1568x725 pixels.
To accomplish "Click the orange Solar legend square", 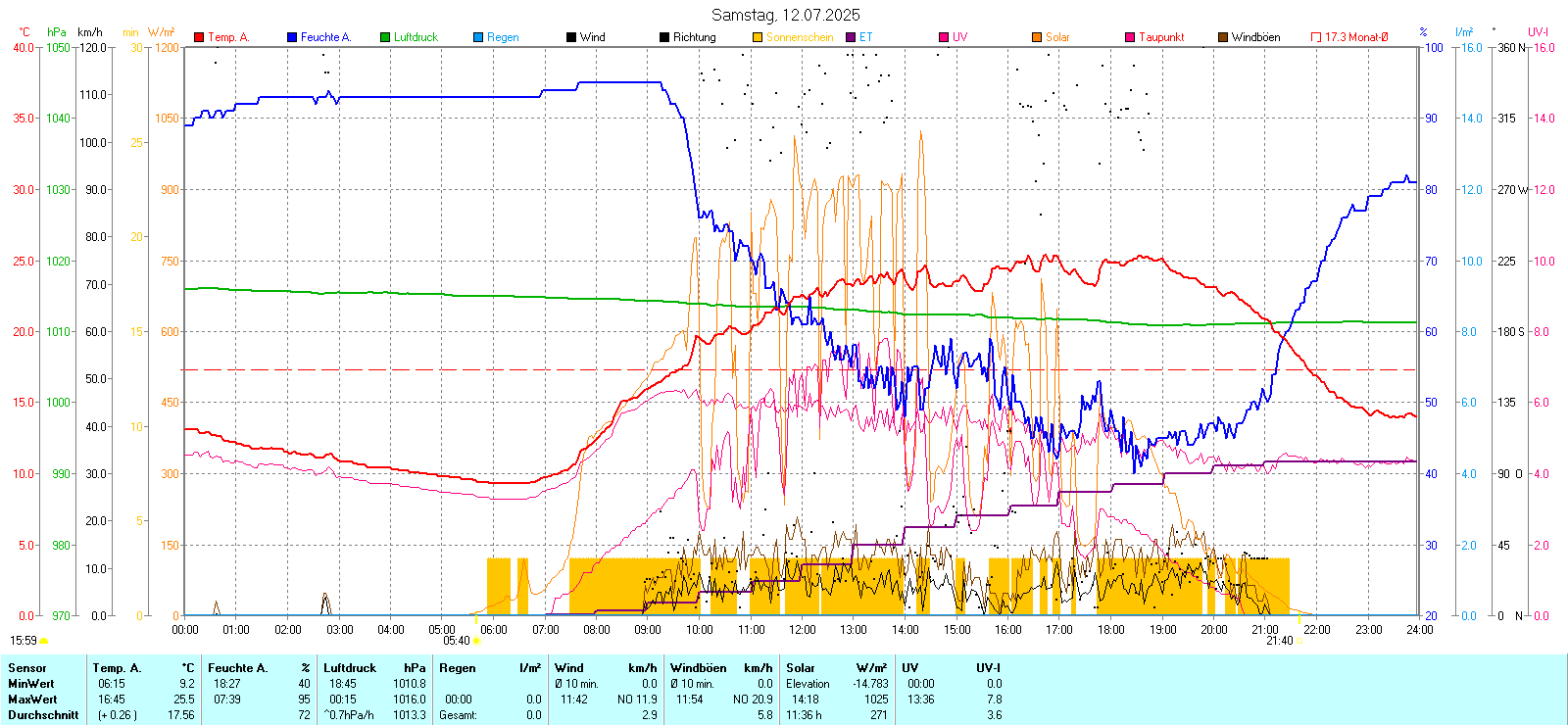I will tap(1037, 37).
